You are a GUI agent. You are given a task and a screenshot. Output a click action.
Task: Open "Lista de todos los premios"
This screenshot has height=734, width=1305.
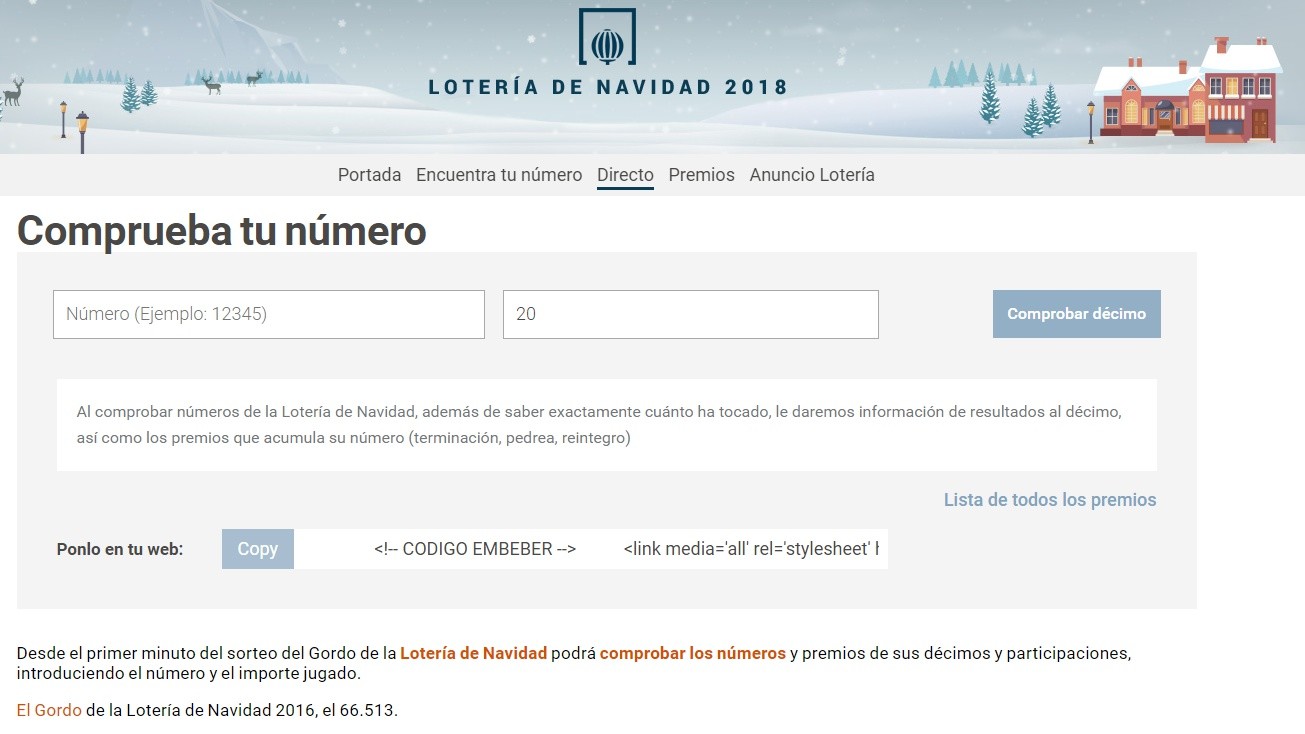point(1049,499)
